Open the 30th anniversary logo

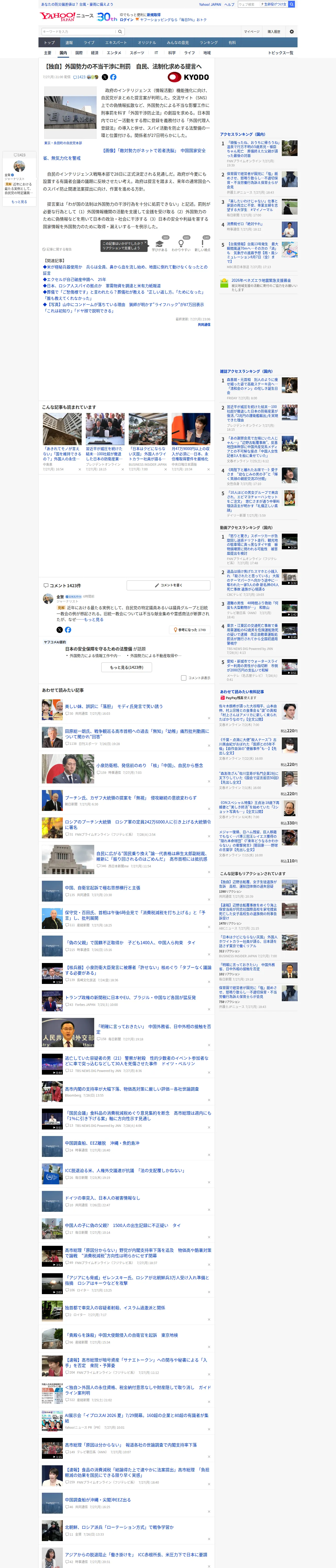(107, 17)
